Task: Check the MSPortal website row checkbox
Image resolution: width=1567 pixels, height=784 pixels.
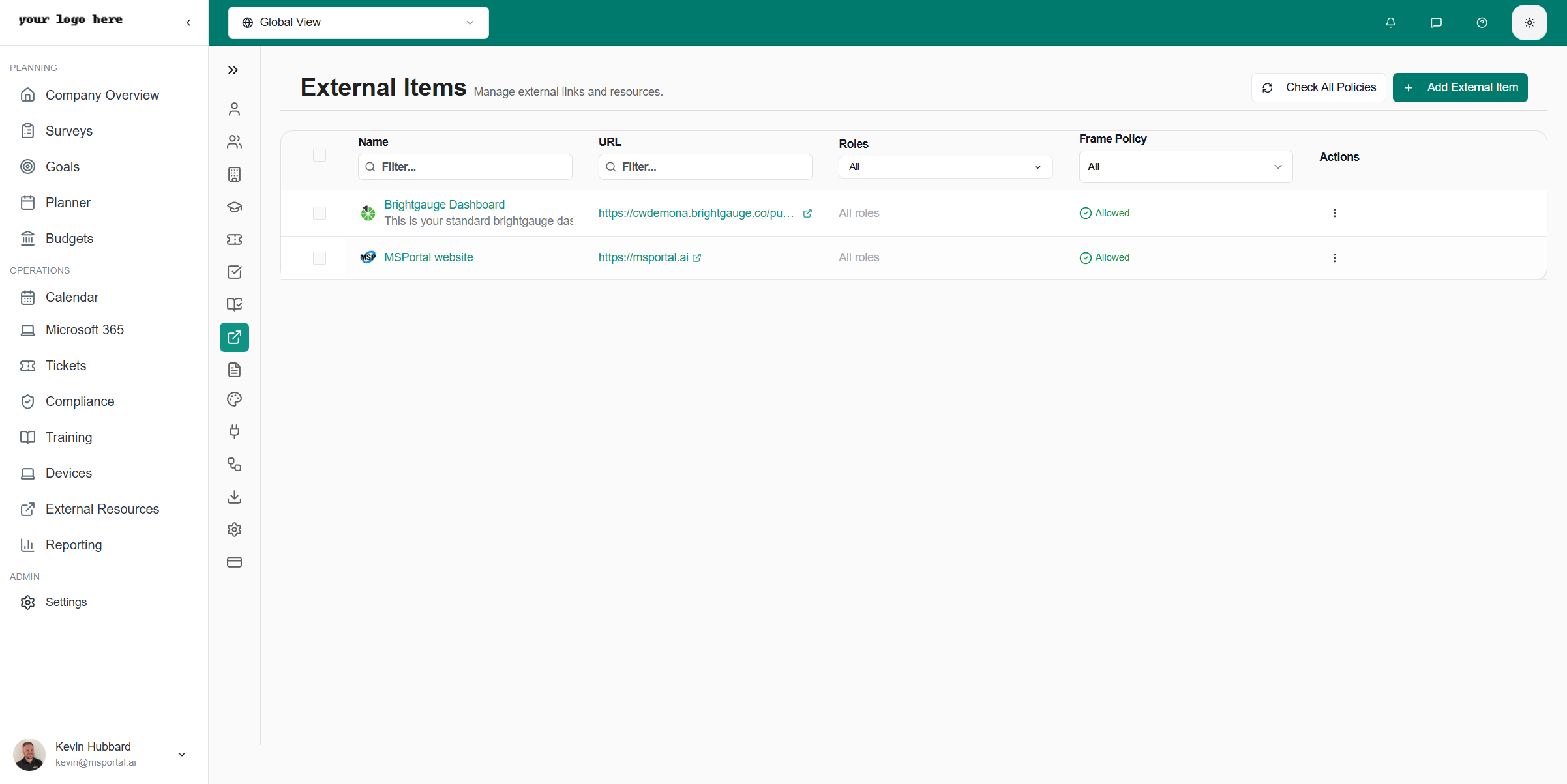Action: tap(320, 258)
